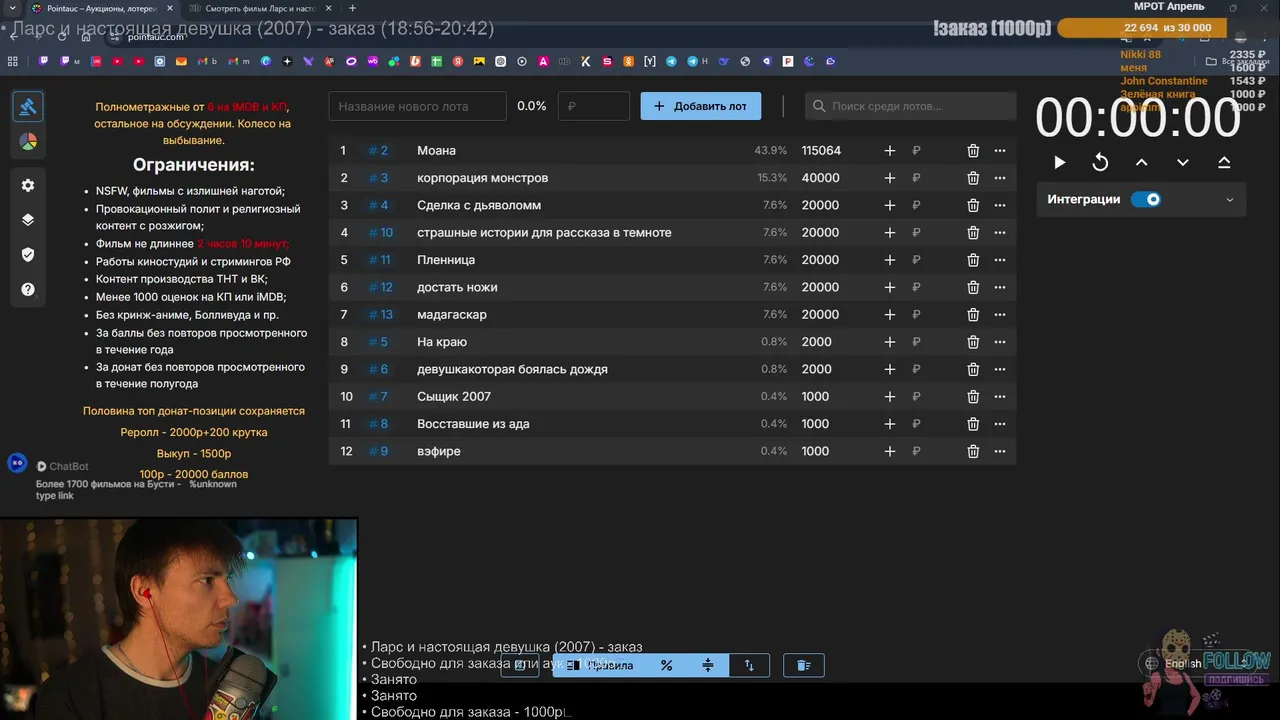The image size is (1280, 720).
Task: Delete the Моана lot with trash icon
Action: 973,151
